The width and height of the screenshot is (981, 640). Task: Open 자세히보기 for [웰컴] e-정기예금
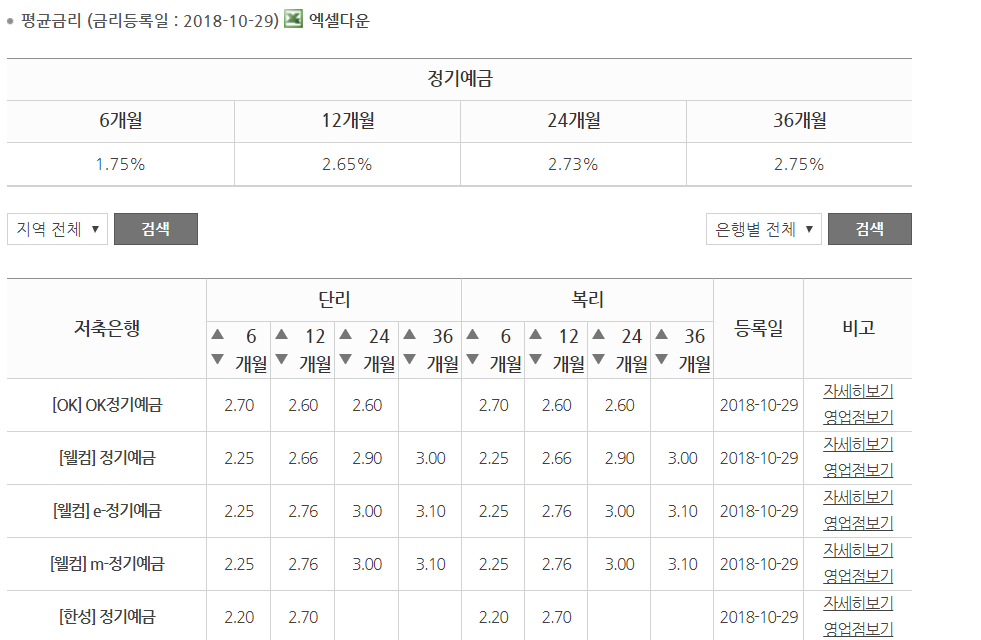coord(858,498)
